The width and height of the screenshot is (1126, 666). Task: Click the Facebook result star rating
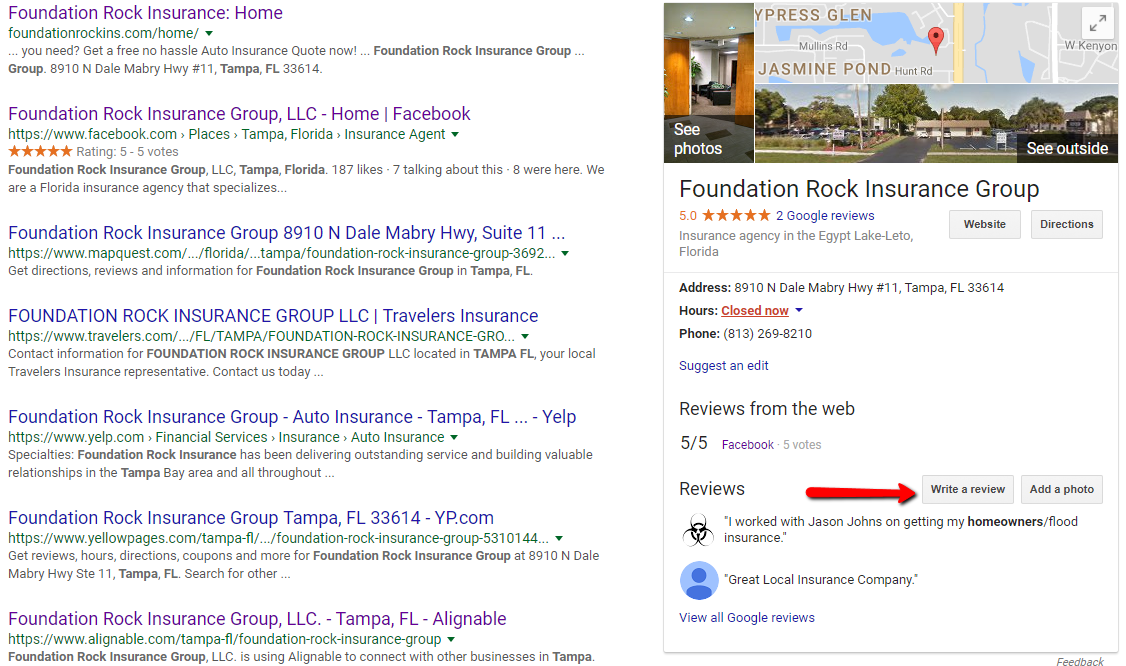tap(40, 152)
